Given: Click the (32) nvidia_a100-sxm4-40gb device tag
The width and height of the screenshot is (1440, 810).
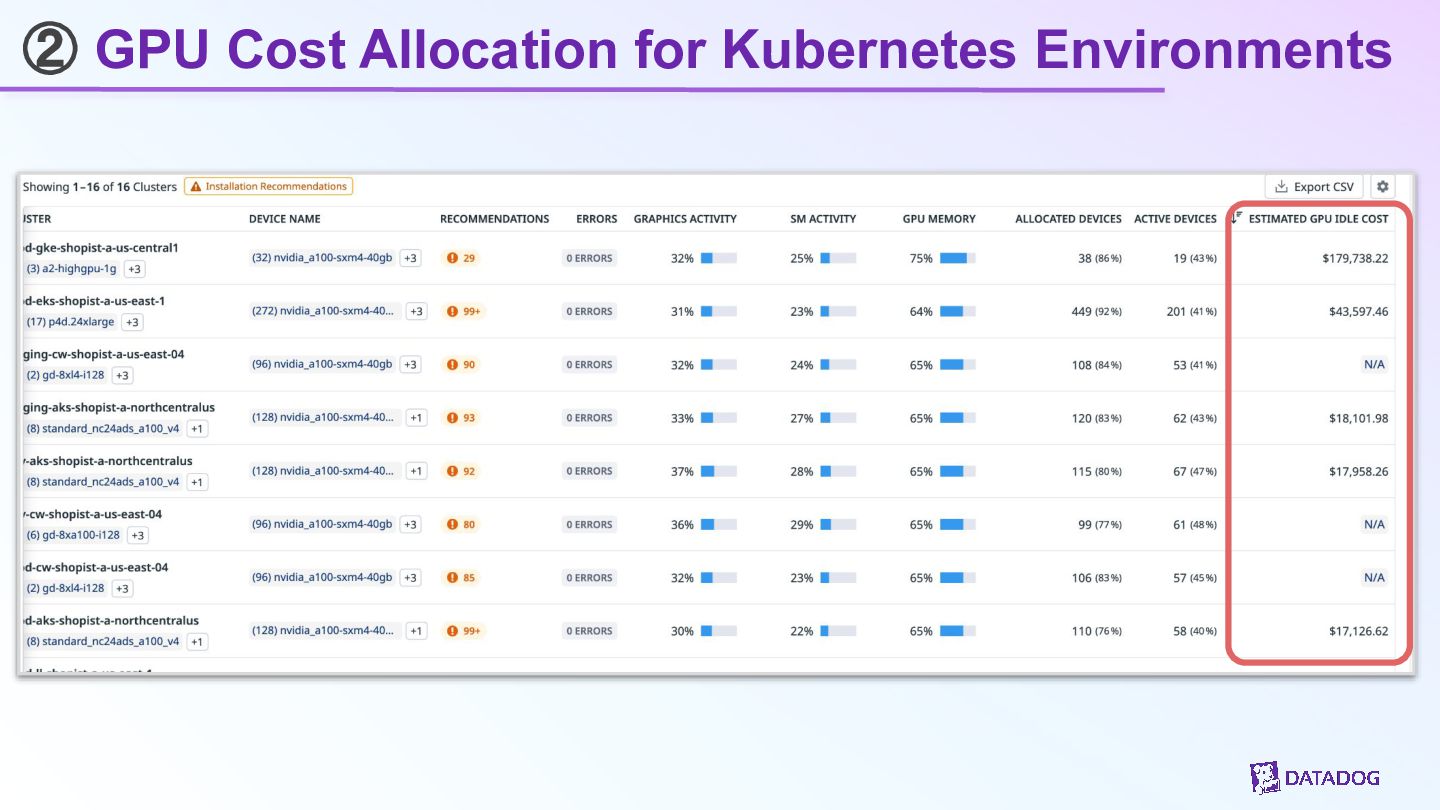Looking at the screenshot, I should (x=322, y=258).
